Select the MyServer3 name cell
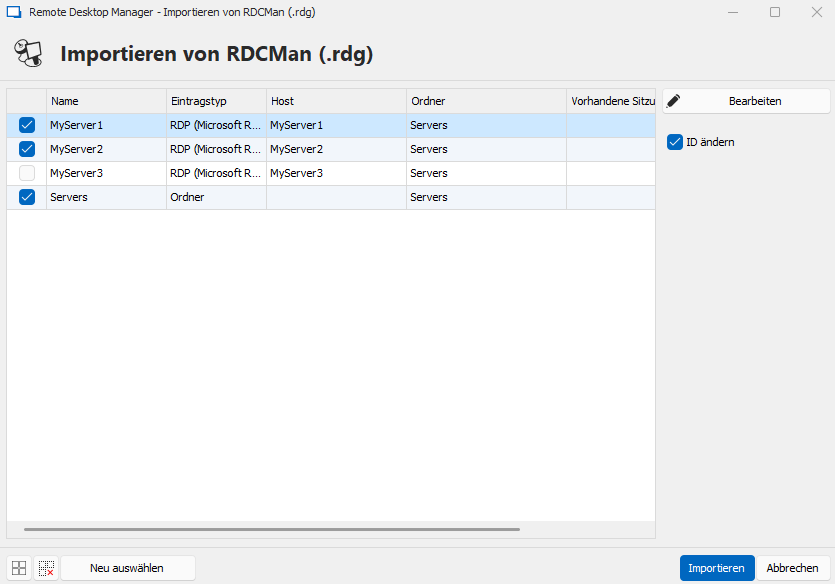The height and width of the screenshot is (584, 835). tap(107, 173)
